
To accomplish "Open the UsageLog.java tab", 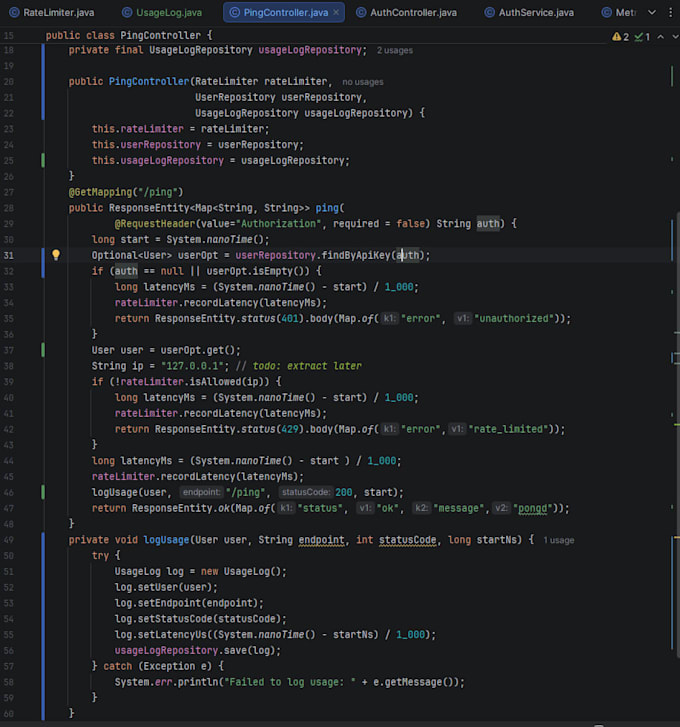I will pos(162,13).
